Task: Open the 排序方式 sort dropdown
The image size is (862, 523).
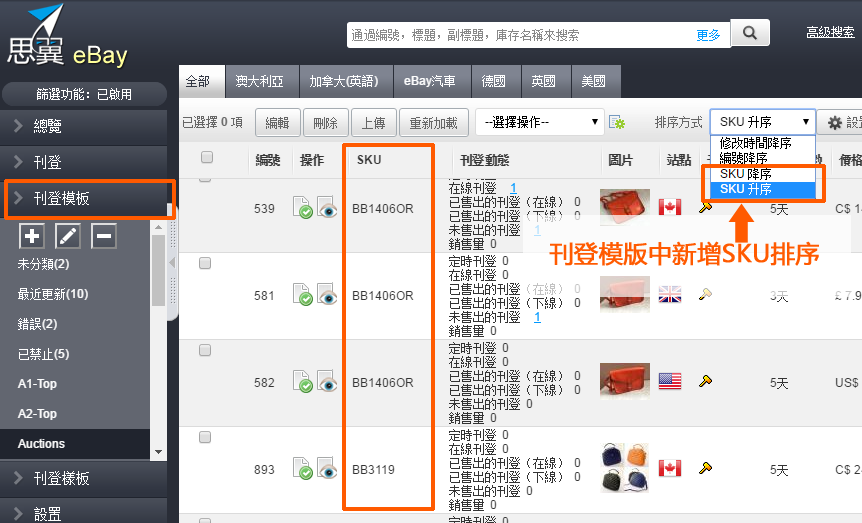Action: (x=762, y=122)
